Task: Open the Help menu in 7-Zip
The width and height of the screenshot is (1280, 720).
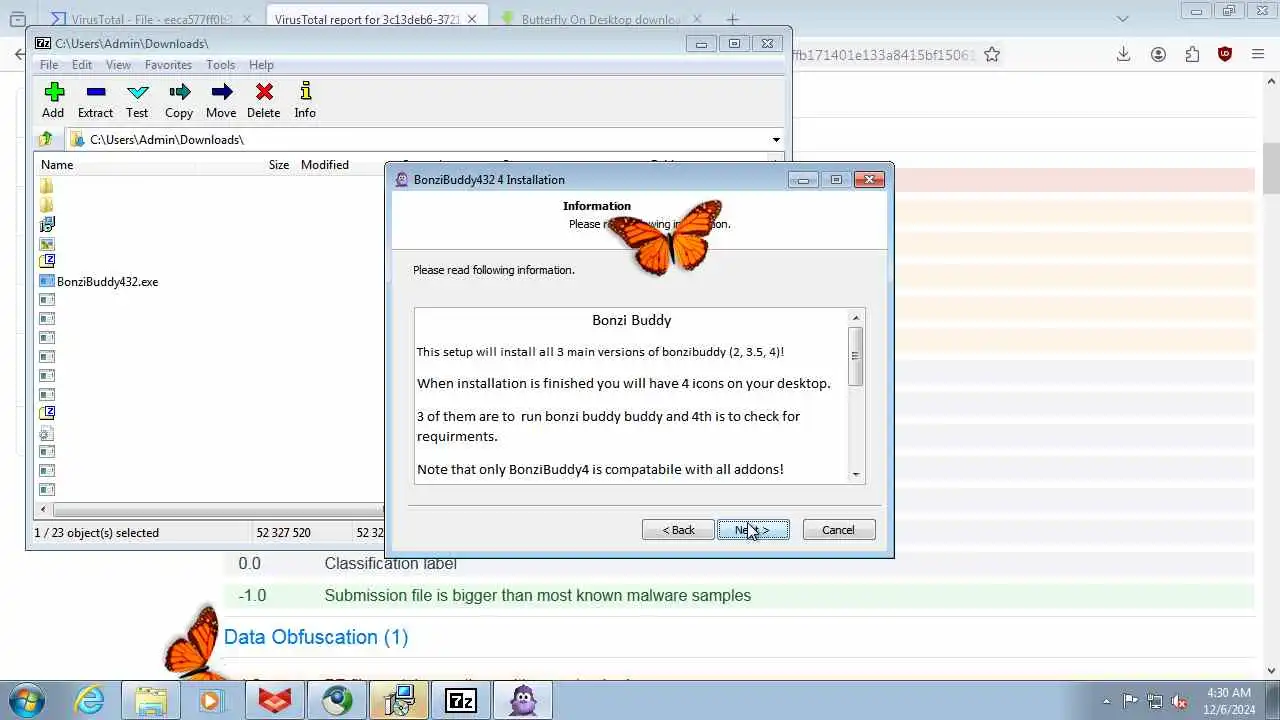Action: click(x=261, y=64)
